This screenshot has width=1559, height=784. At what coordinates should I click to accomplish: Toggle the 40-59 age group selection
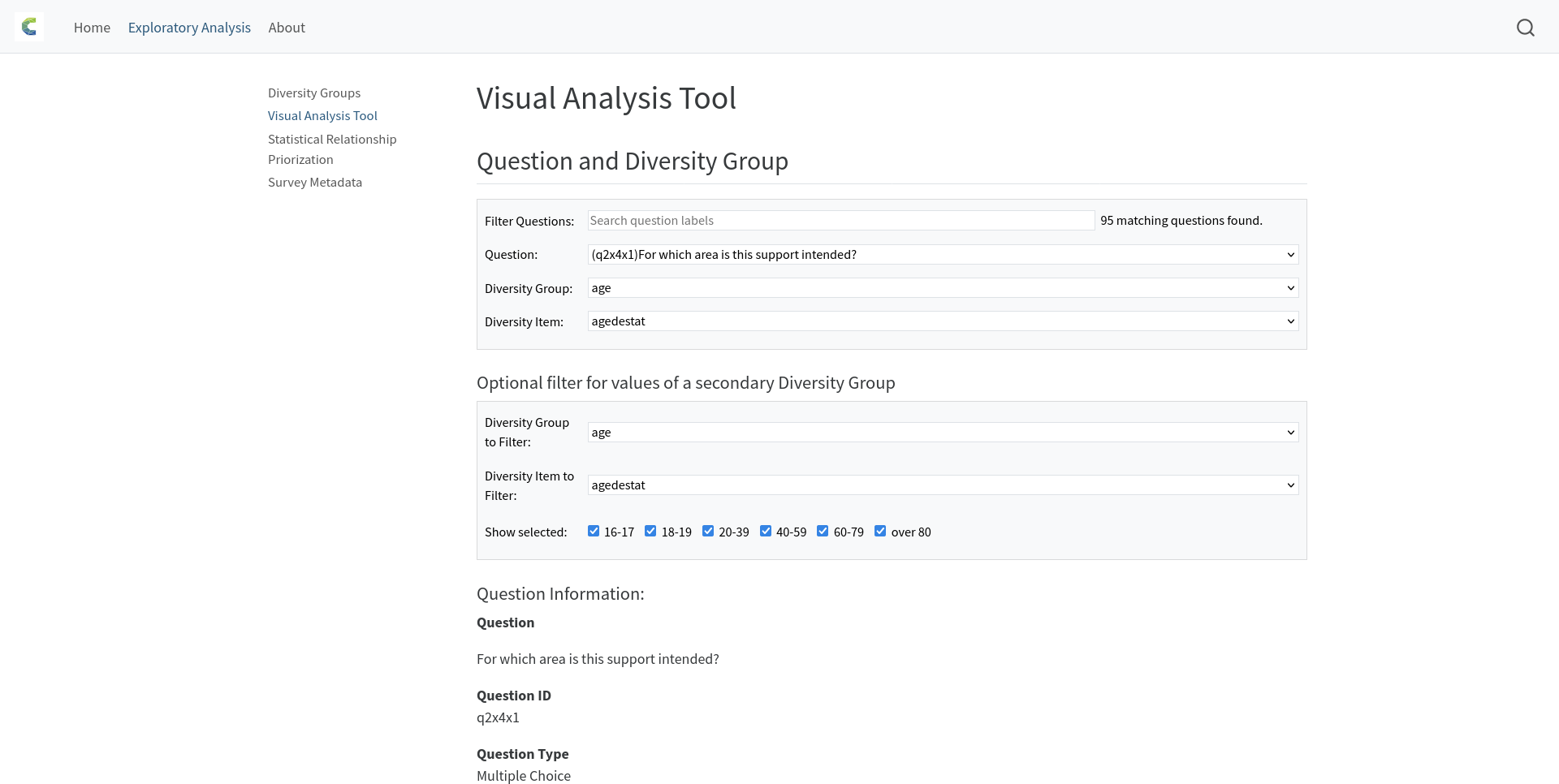tap(766, 530)
